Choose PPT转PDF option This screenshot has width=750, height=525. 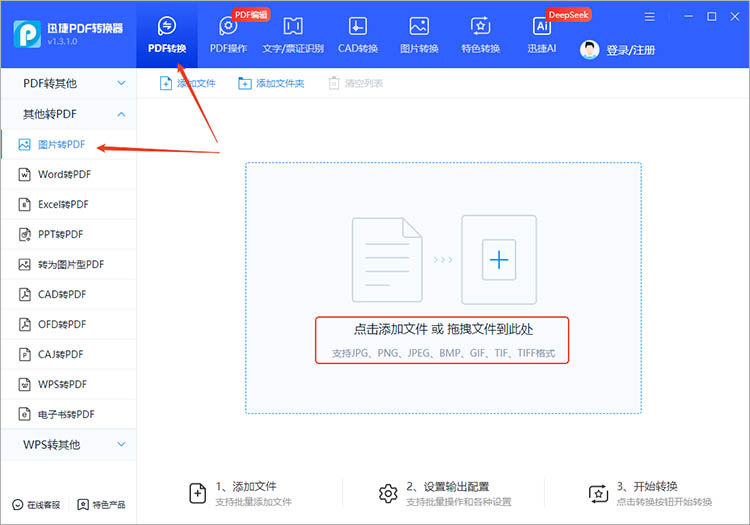click(x=68, y=234)
